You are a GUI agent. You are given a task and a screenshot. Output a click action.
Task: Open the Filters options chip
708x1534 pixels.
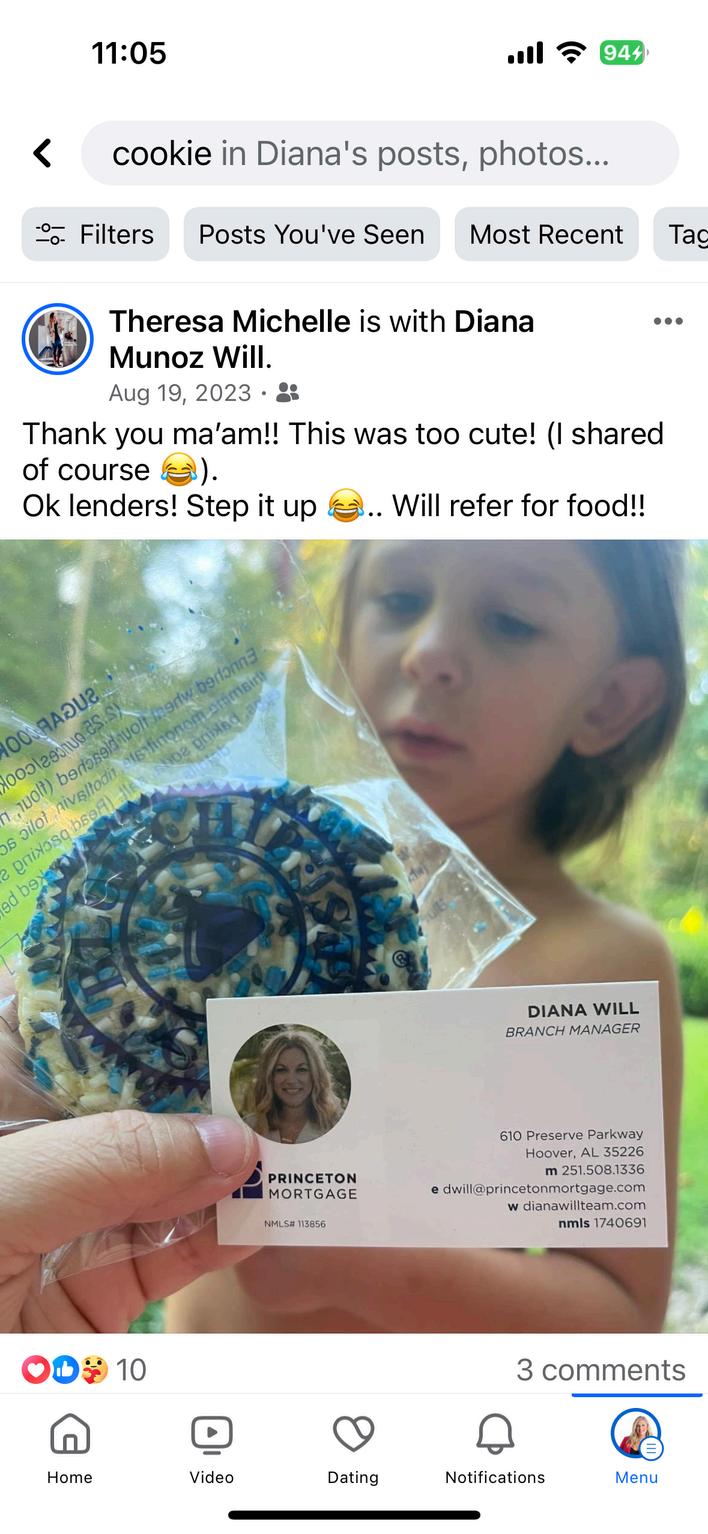(96, 234)
